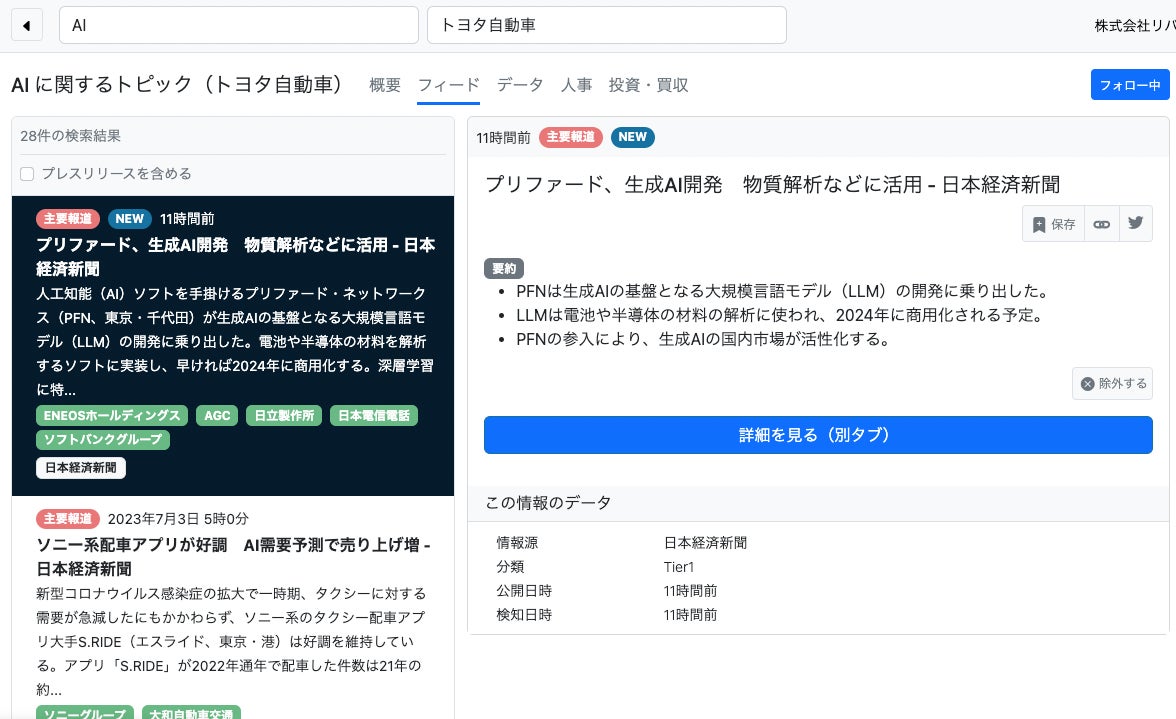
Task: Click the 除外する exclude button
Action: pyautogui.click(x=1112, y=384)
